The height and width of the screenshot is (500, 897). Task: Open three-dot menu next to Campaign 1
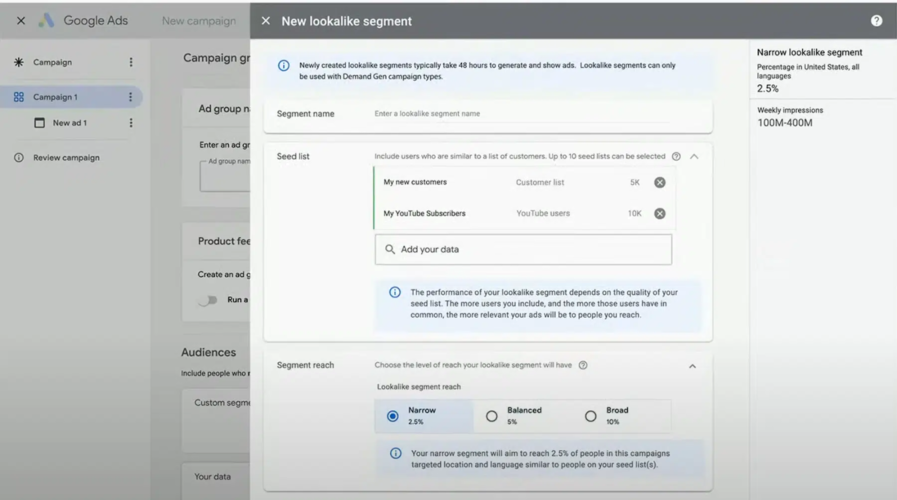[x=131, y=97]
